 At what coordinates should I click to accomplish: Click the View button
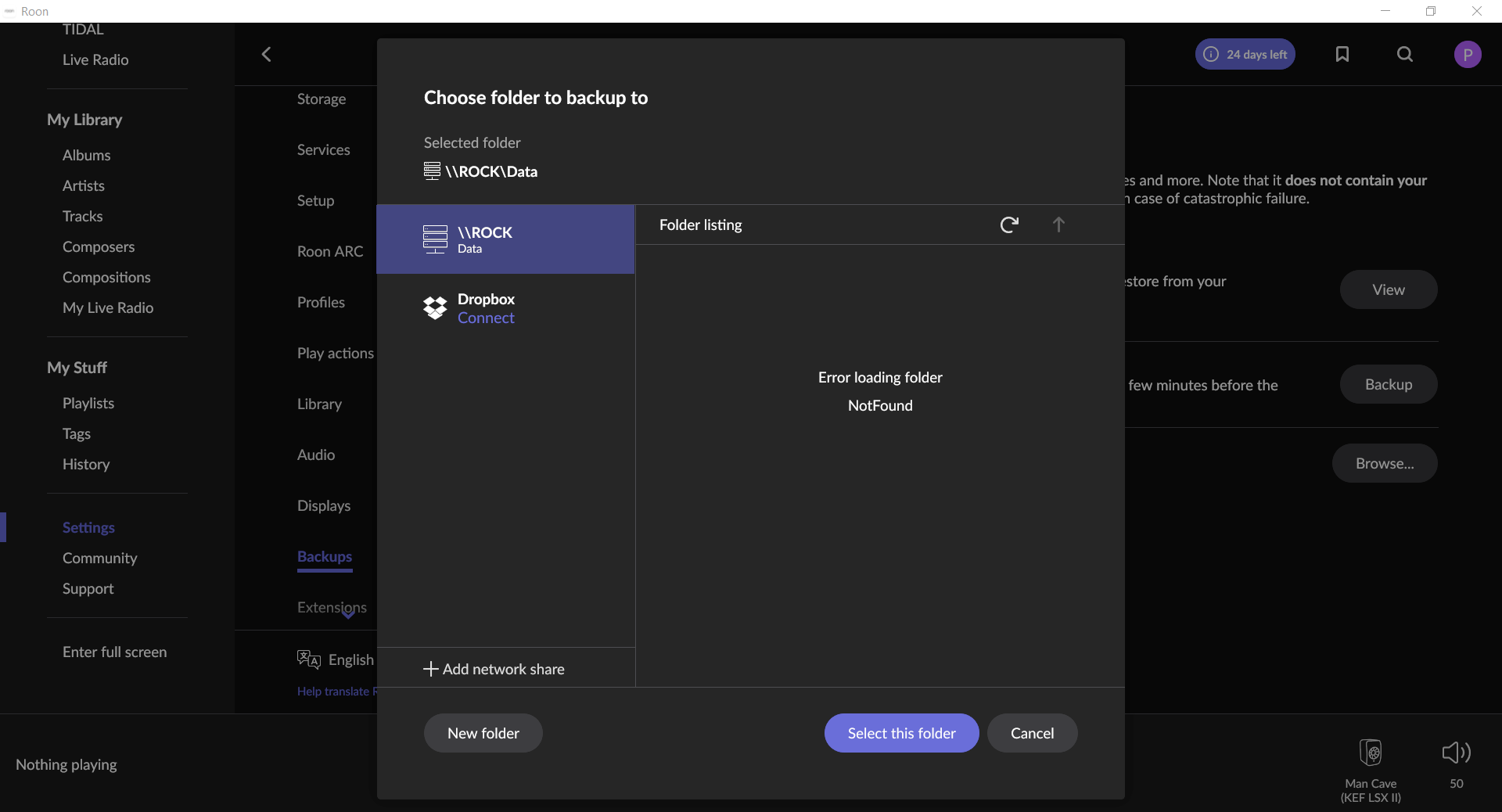(x=1389, y=289)
